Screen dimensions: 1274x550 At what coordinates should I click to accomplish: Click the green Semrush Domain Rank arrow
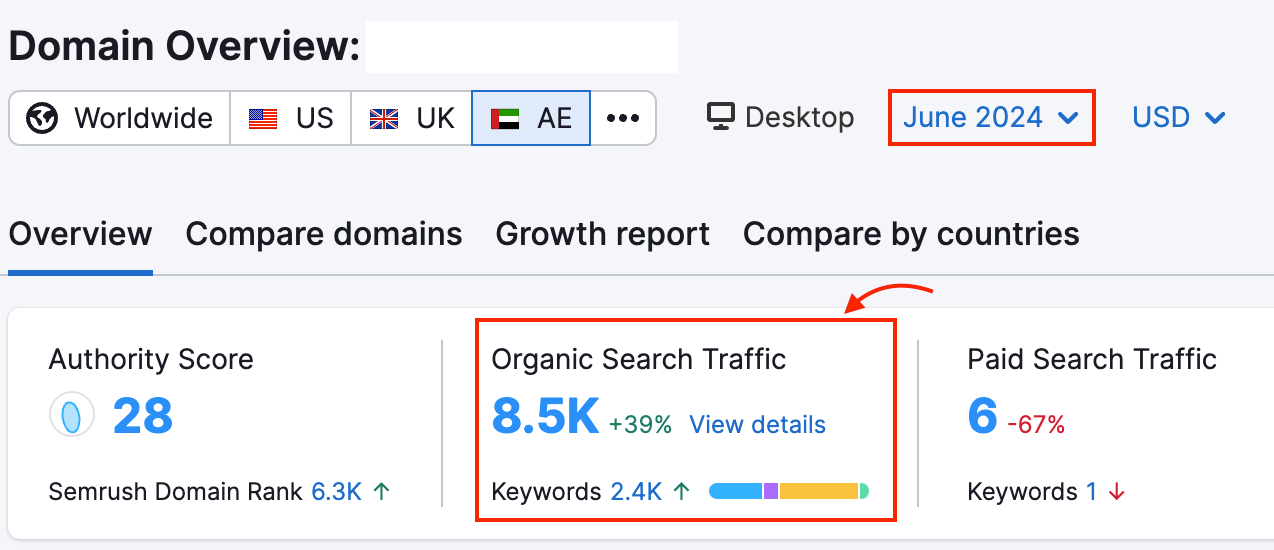click(x=381, y=491)
